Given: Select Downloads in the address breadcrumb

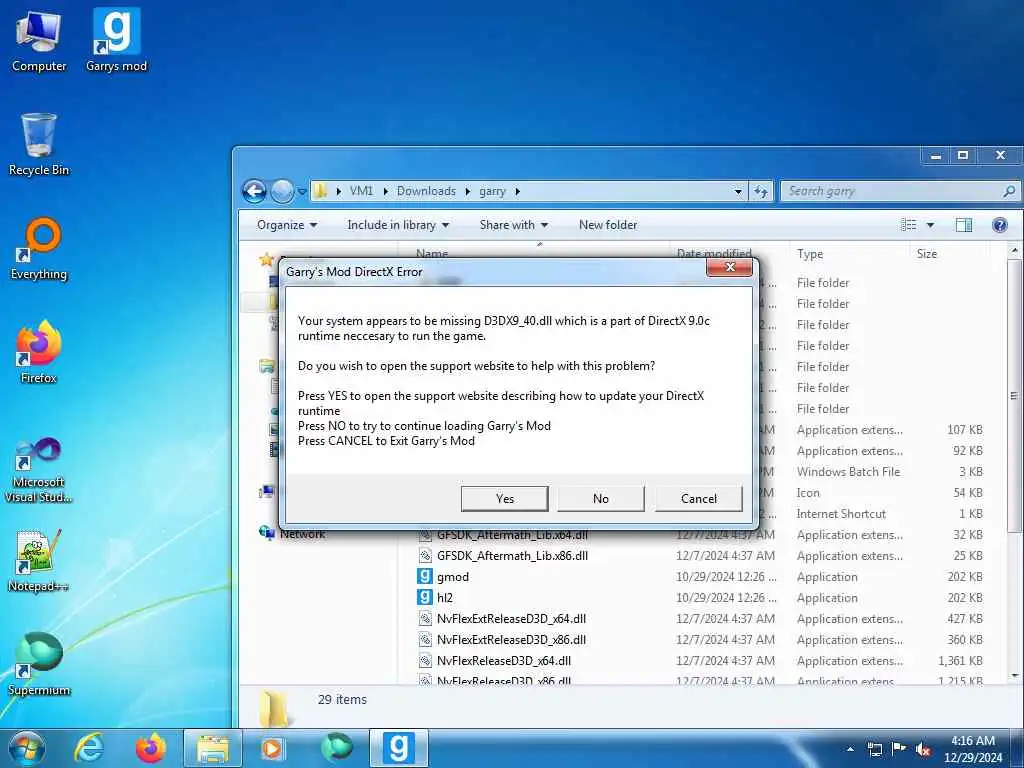Looking at the screenshot, I should pyautogui.click(x=426, y=191).
